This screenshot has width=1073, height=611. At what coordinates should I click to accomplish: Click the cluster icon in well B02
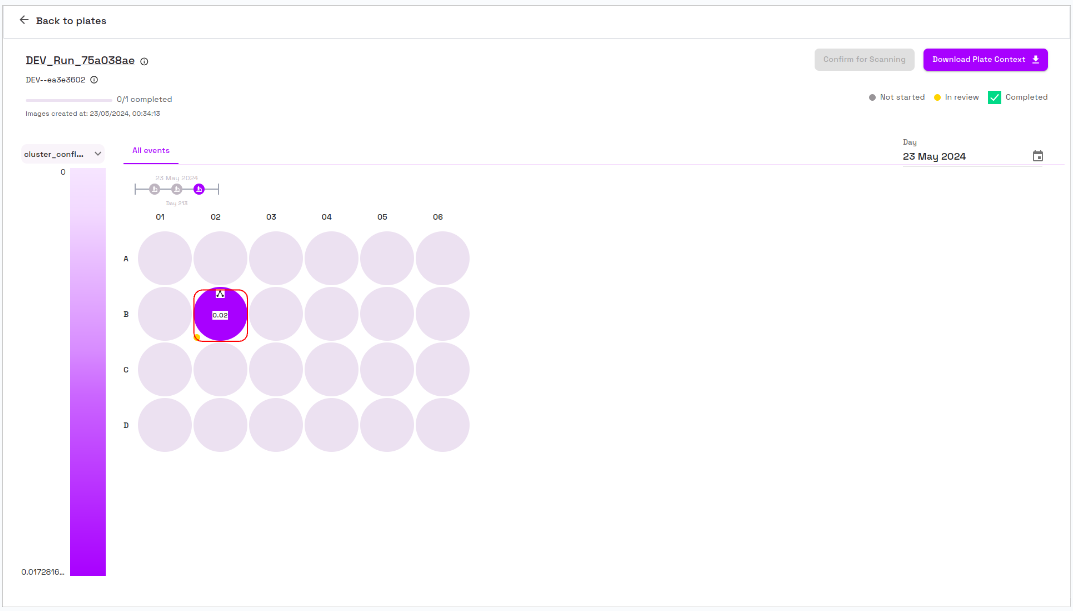pos(220,294)
